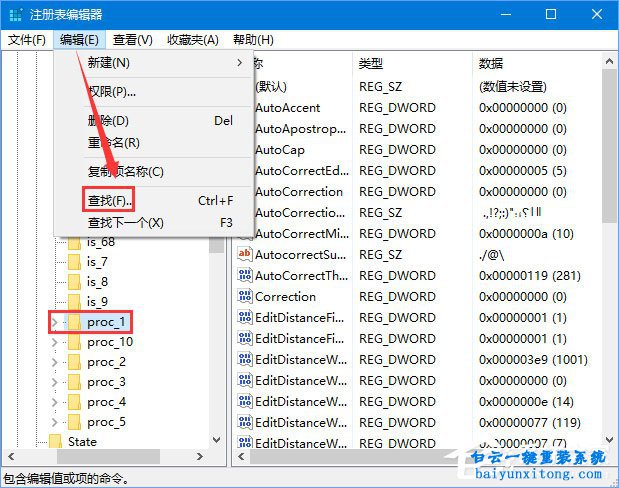Click data cell 0x00000119 (281)
The image size is (619, 488).
coord(530,276)
